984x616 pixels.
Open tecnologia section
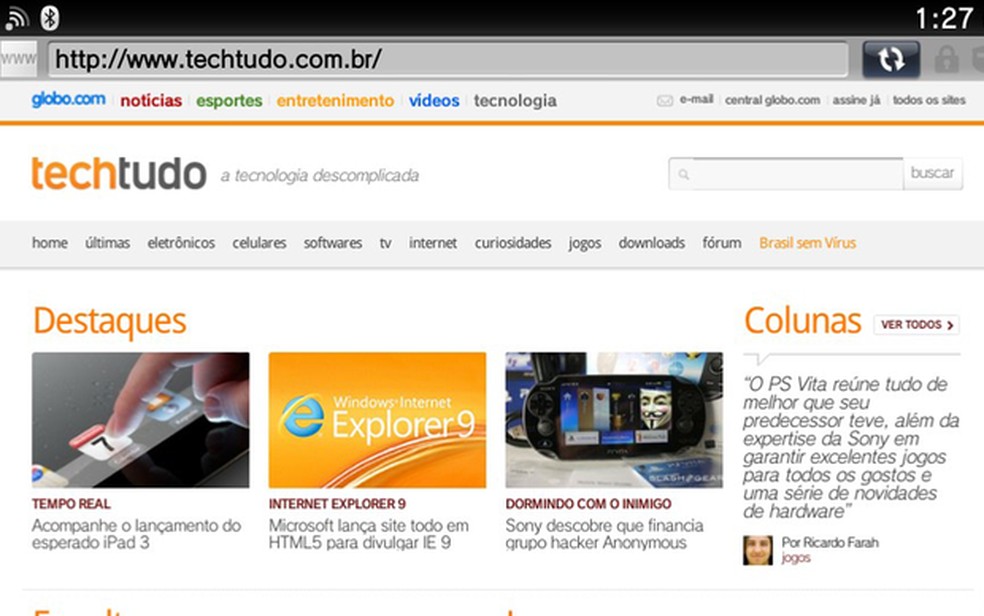point(515,100)
